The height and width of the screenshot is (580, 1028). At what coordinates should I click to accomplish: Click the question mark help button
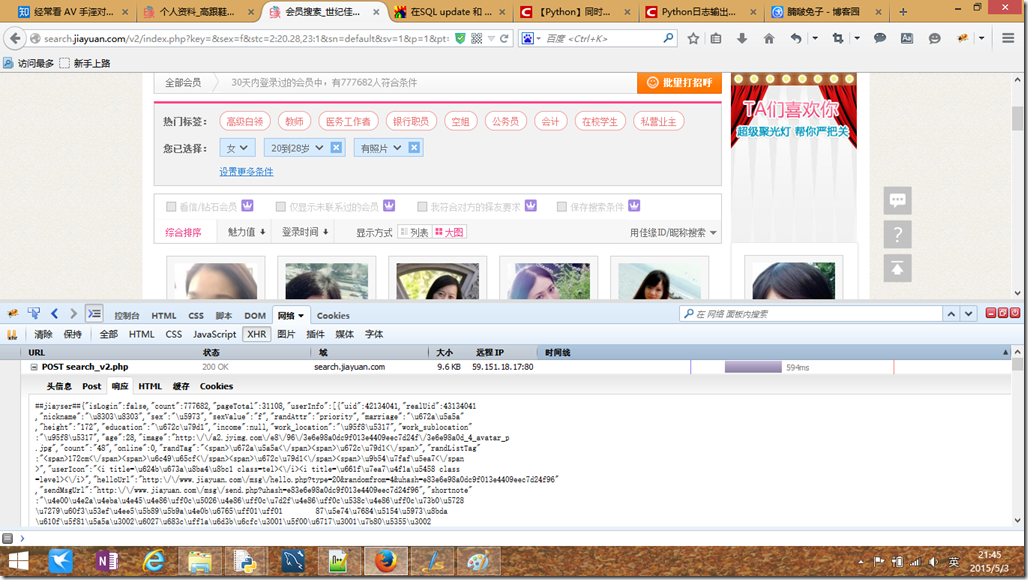[898, 234]
